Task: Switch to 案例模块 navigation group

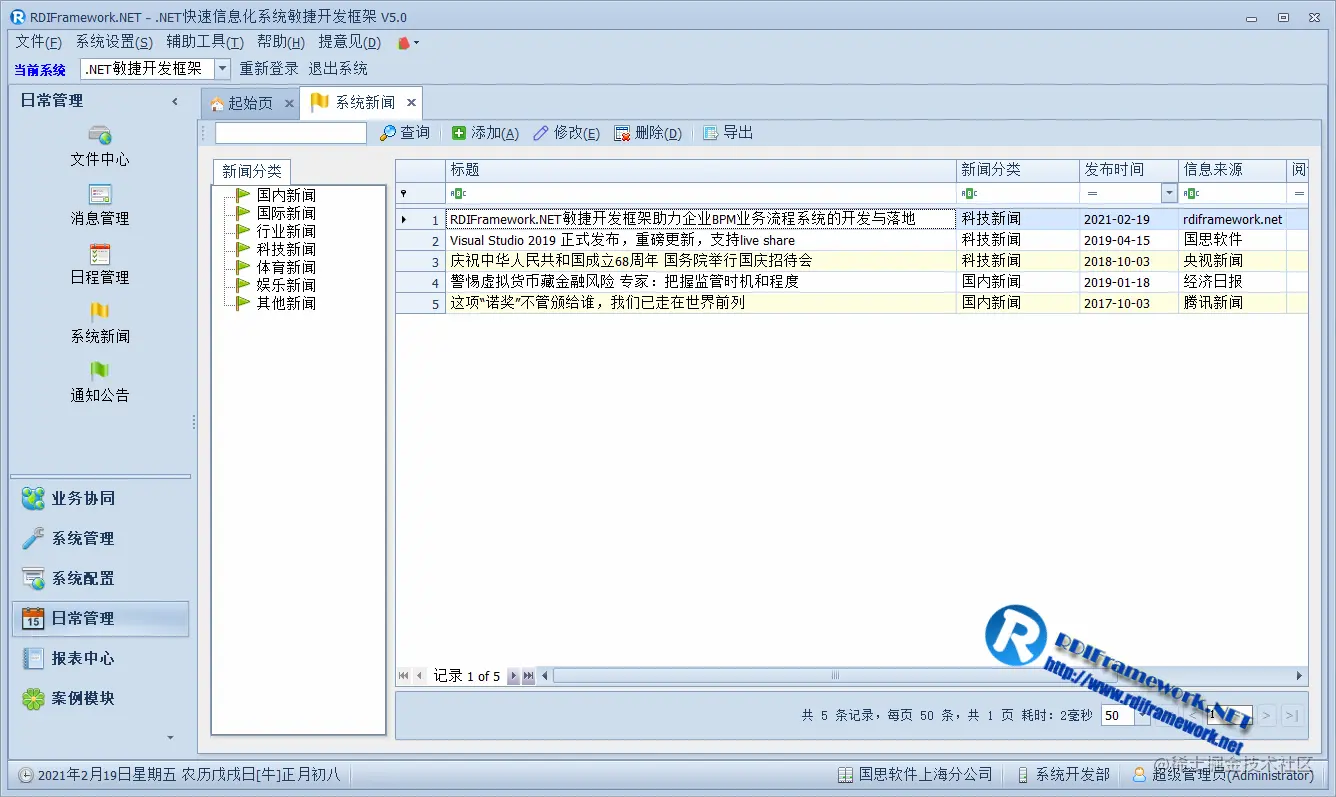Action: (x=99, y=698)
